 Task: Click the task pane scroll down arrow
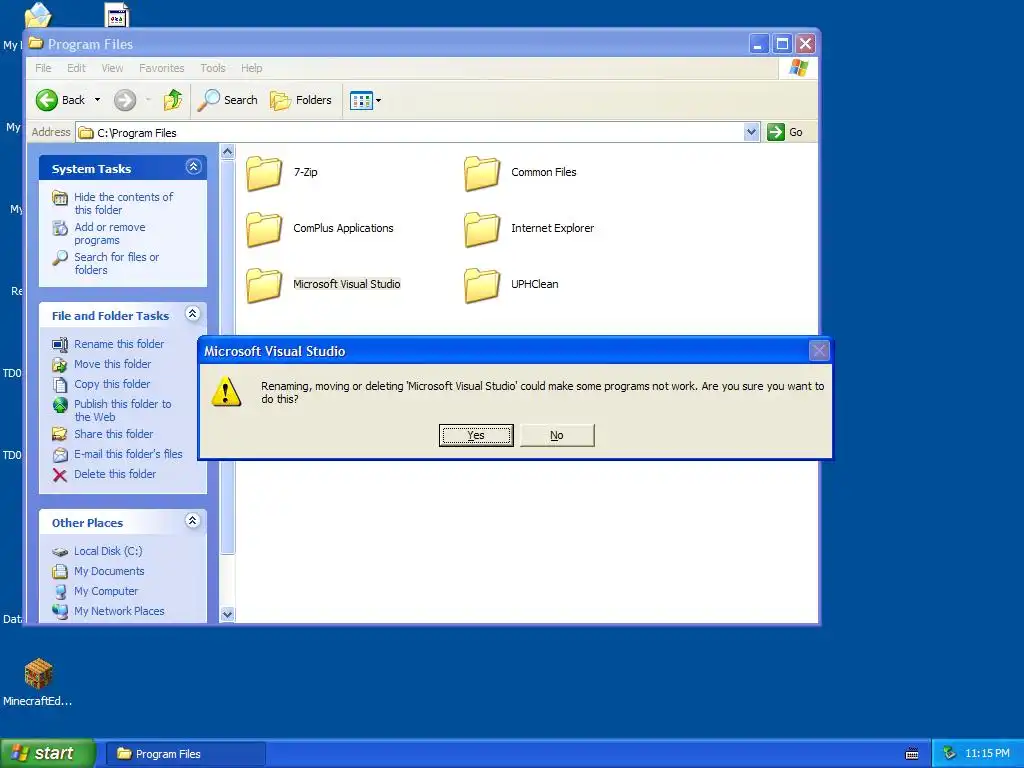point(227,614)
